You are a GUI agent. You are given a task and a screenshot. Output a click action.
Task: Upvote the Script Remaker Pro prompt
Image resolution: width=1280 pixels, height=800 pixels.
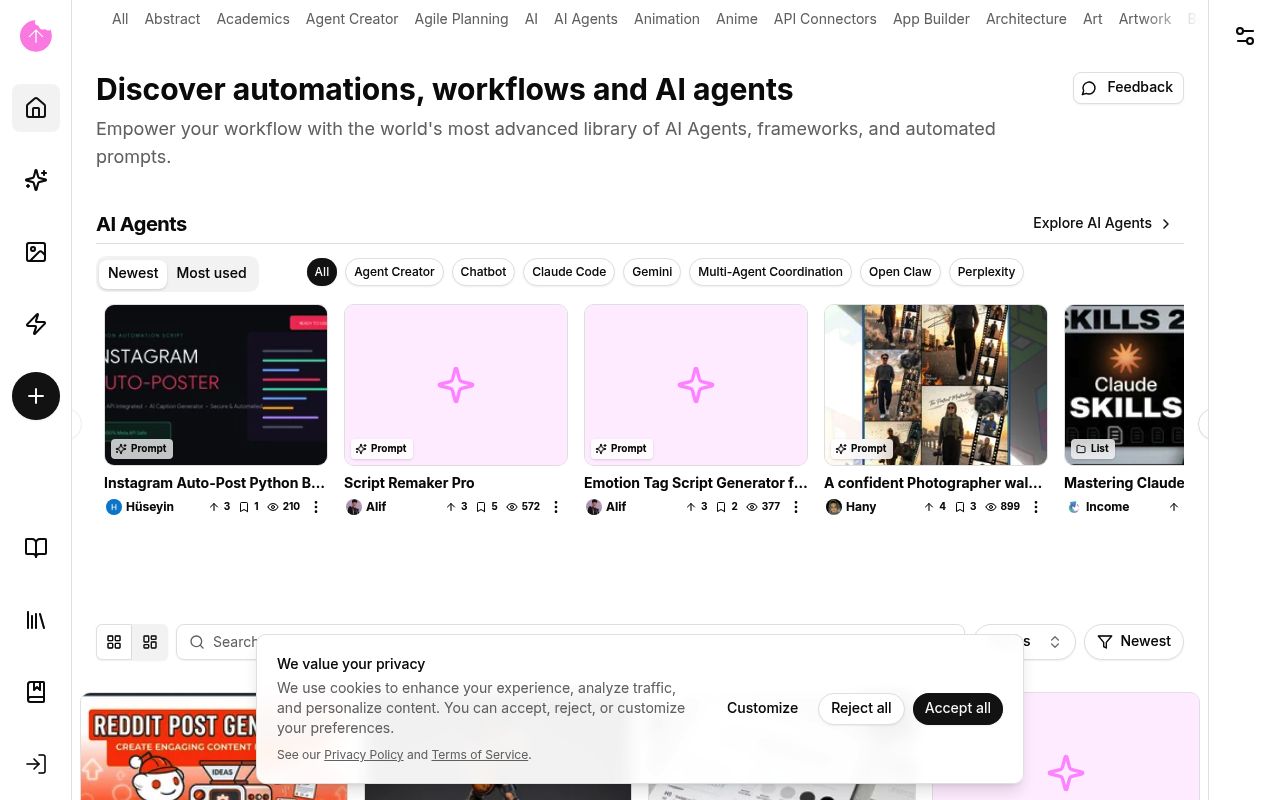(x=456, y=507)
